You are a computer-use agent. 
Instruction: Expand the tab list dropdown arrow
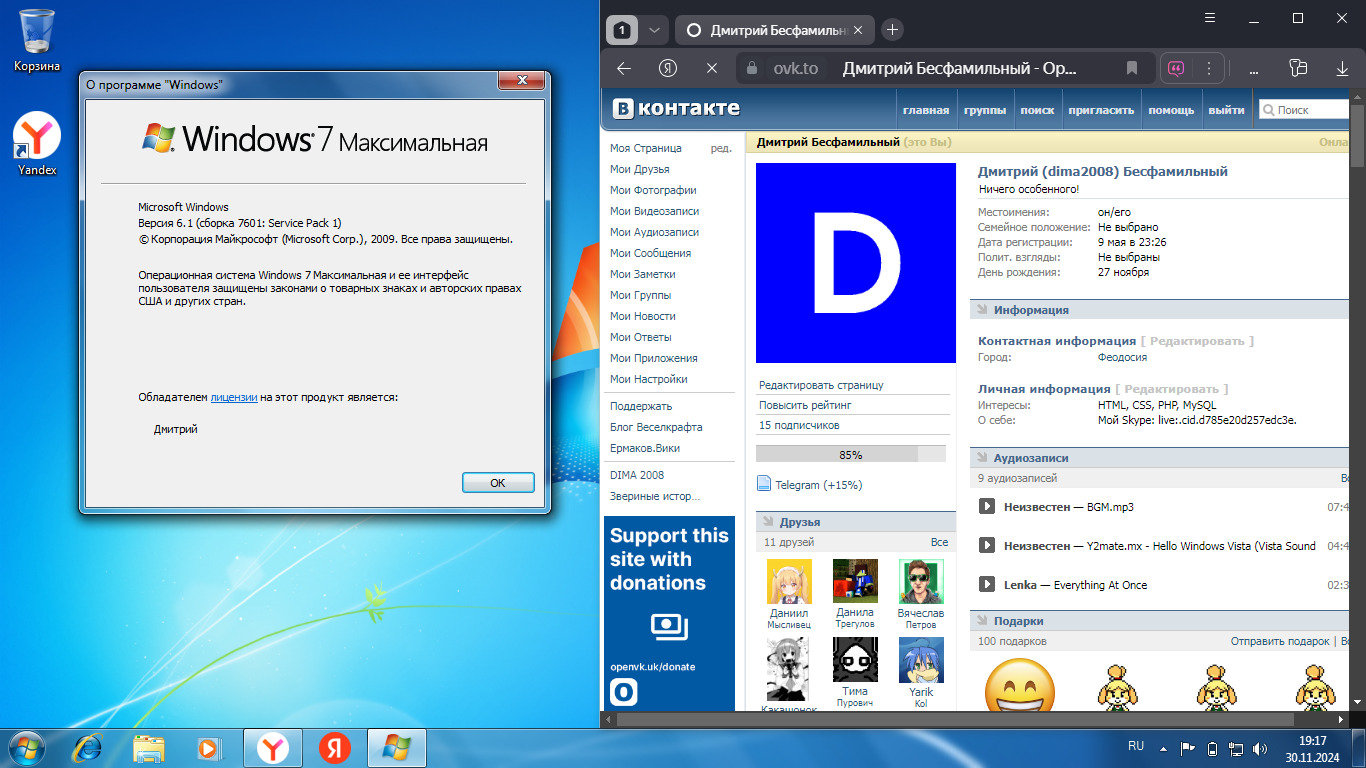[654, 30]
